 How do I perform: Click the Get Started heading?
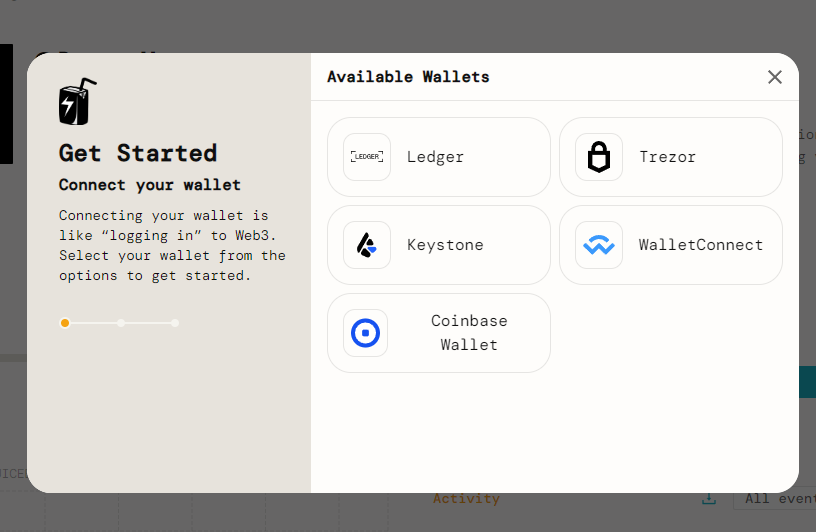[x=138, y=153]
